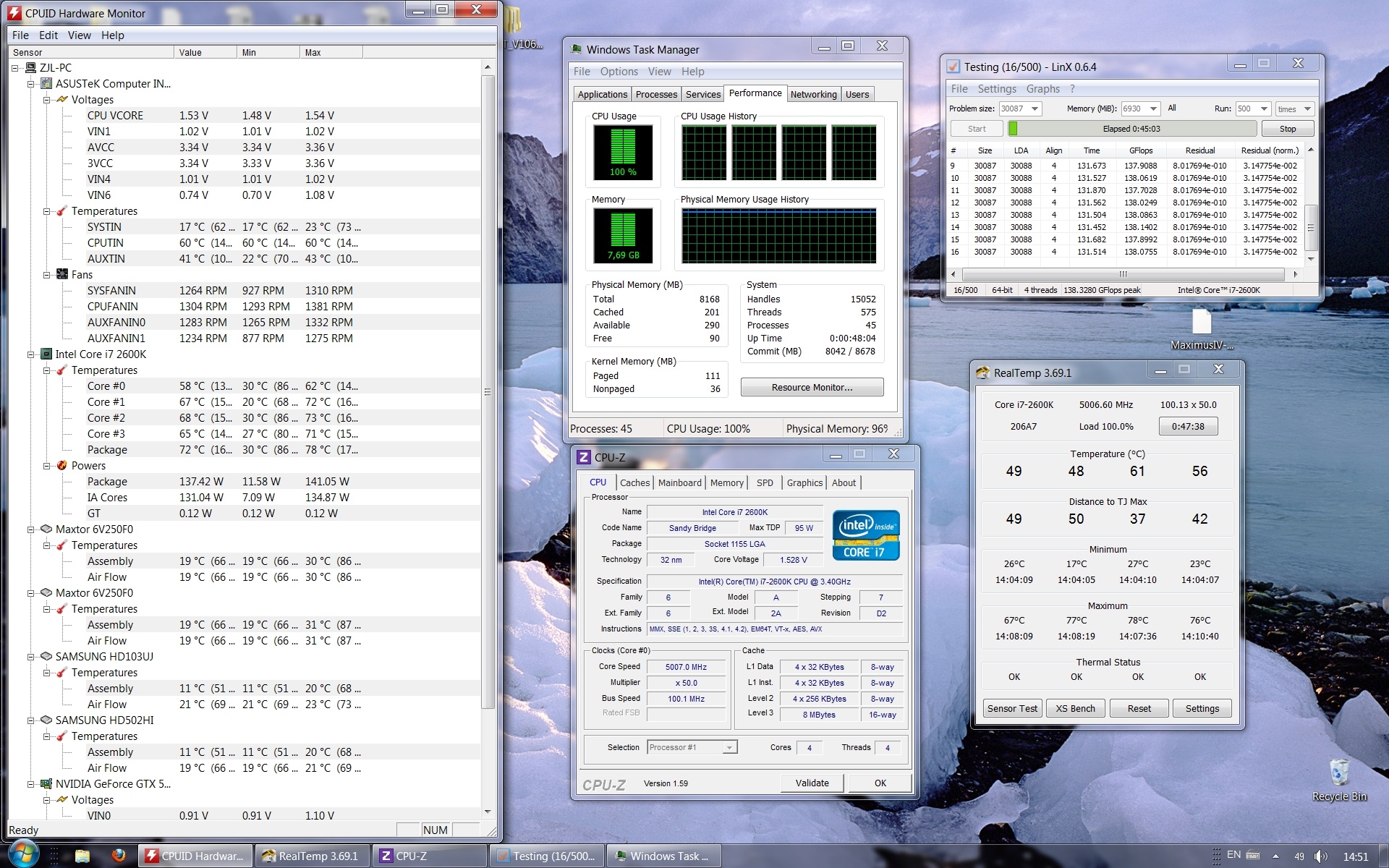Switch to RealTemp 3.69.1 taskbar button
This screenshot has width=1389, height=868.
[x=313, y=856]
